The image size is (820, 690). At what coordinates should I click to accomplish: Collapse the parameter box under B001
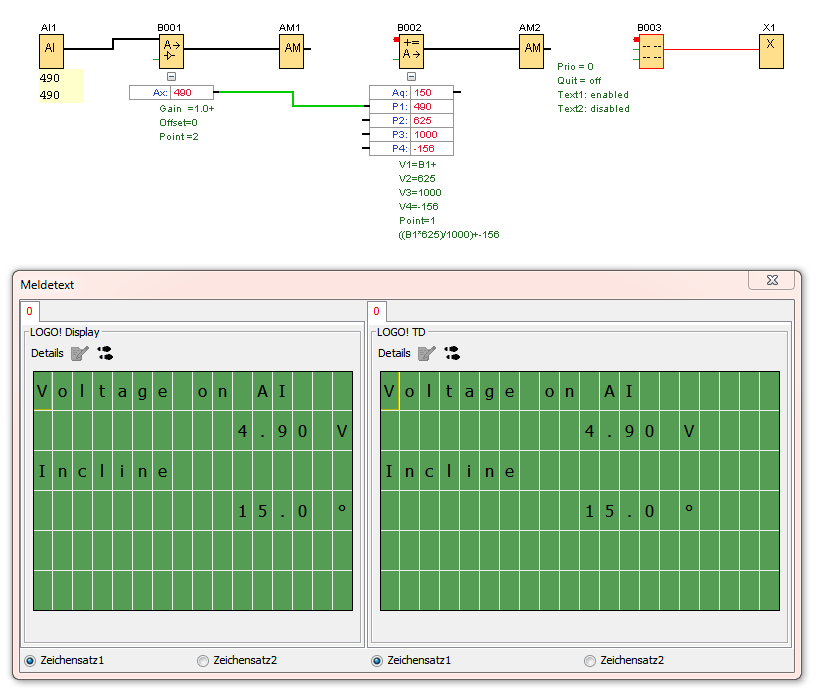[x=171, y=76]
